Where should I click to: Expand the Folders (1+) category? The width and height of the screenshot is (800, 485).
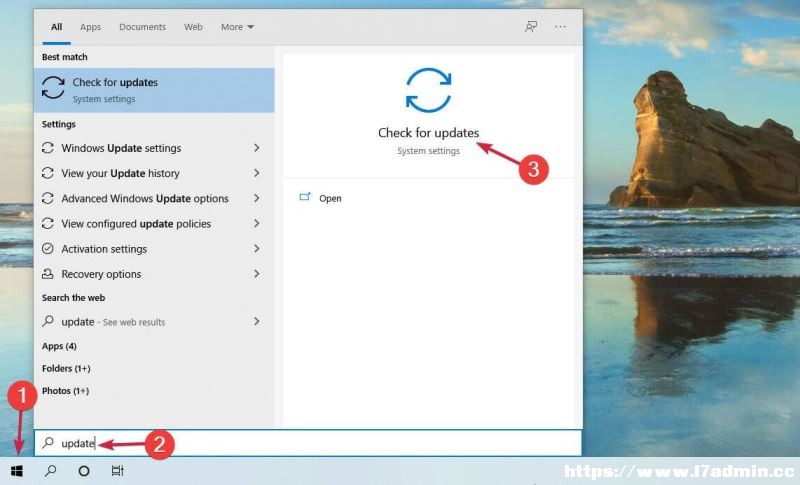click(66, 368)
